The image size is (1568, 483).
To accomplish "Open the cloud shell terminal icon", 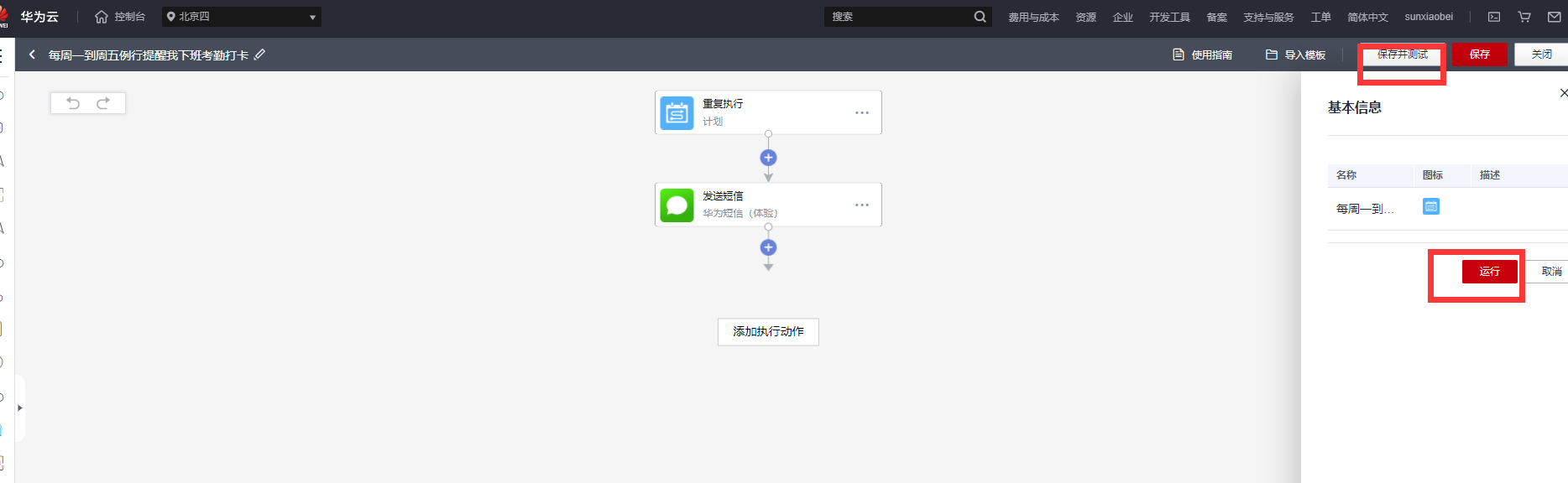I will click(x=1494, y=17).
